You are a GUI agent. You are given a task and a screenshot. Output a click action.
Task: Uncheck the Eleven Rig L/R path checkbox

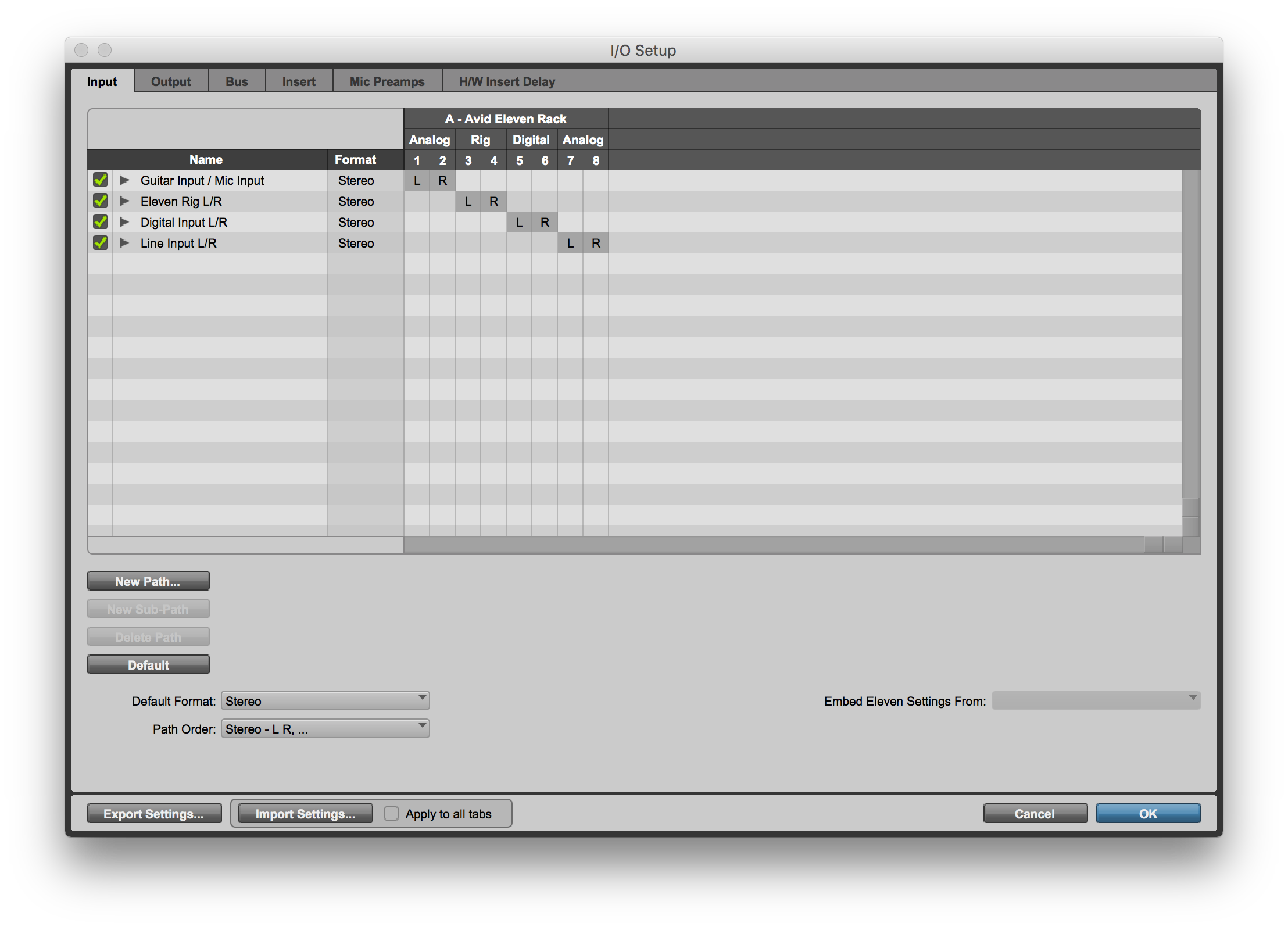pyautogui.click(x=99, y=201)
